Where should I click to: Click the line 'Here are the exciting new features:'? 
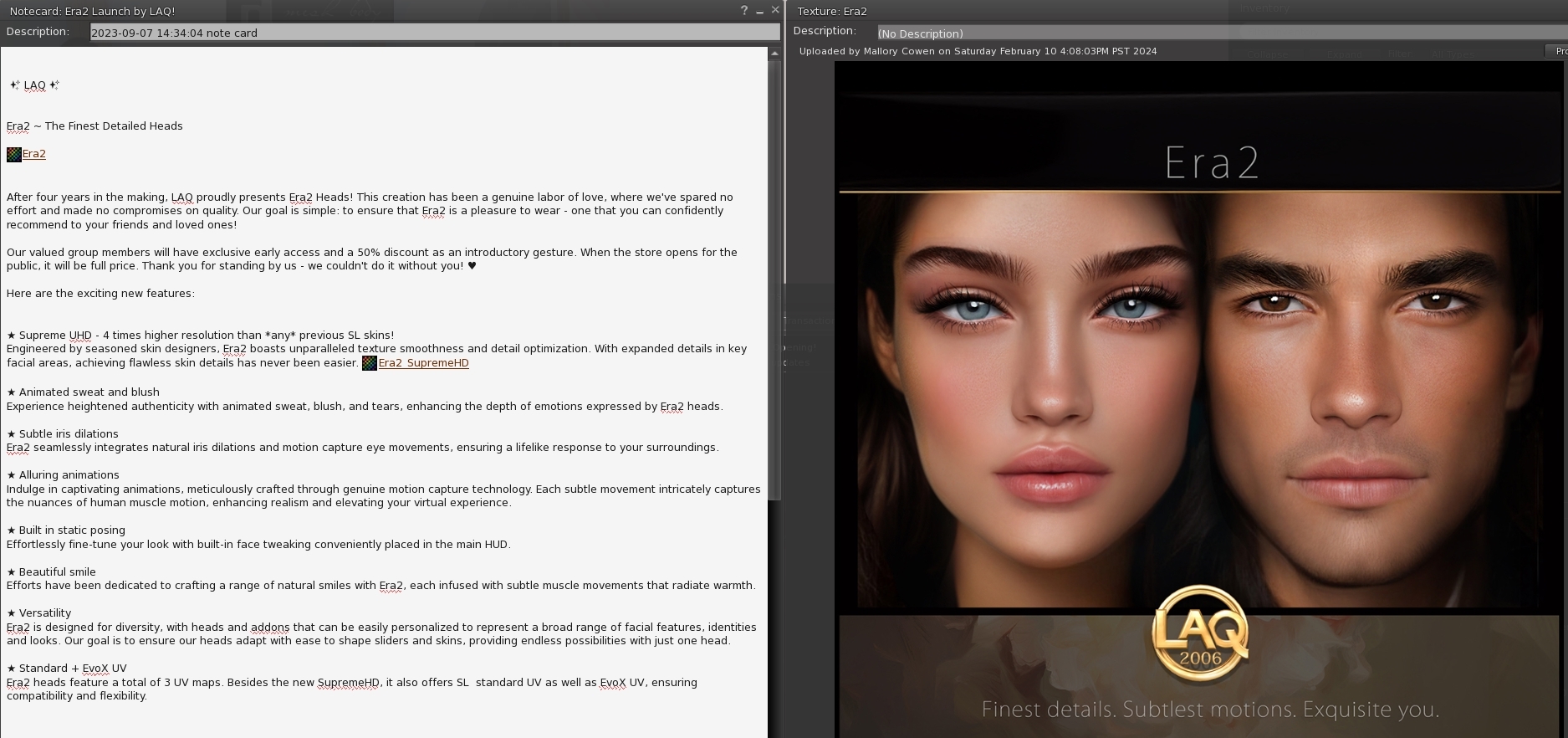pos(100,294)
